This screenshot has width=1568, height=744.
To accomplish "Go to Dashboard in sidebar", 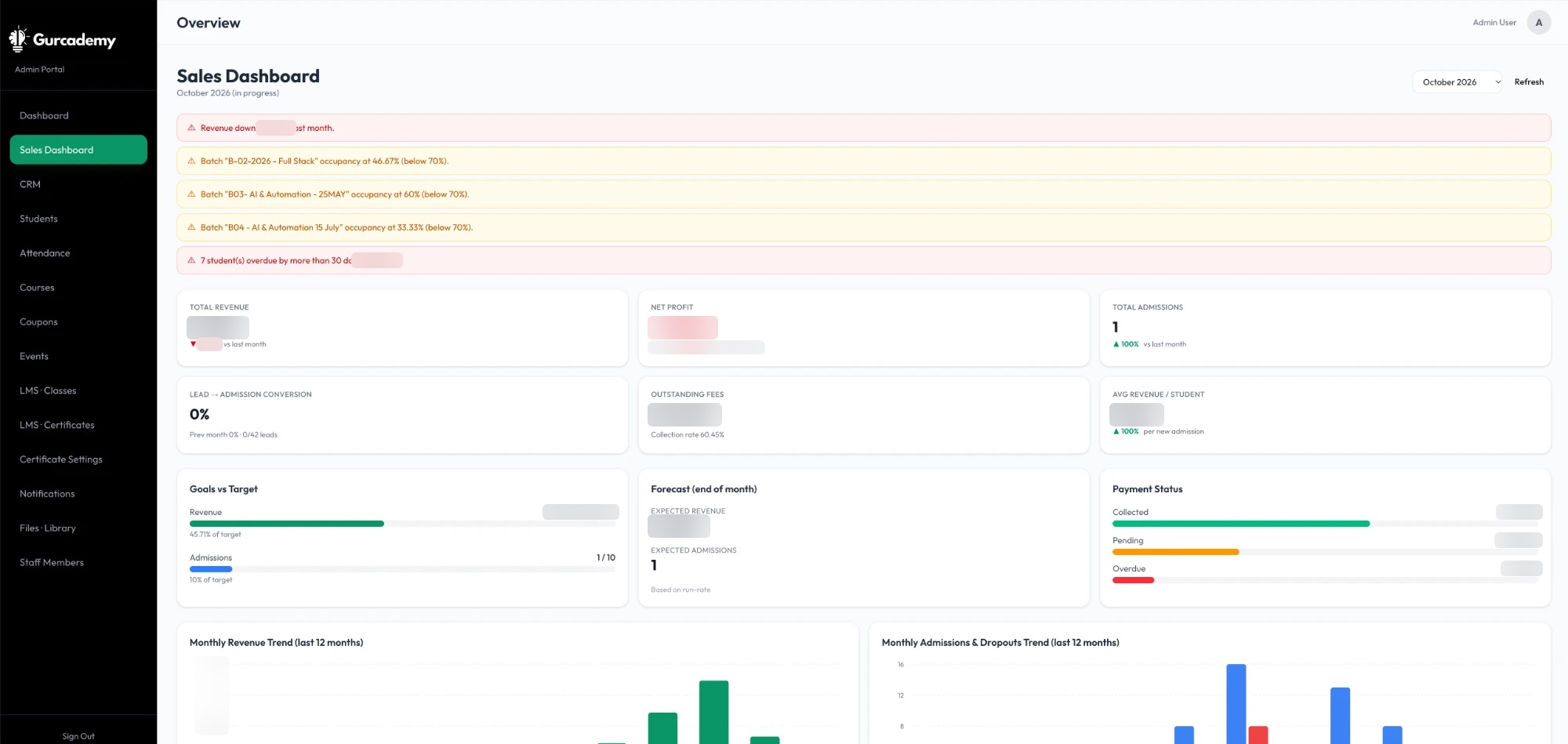I will (x=78, y=115).
